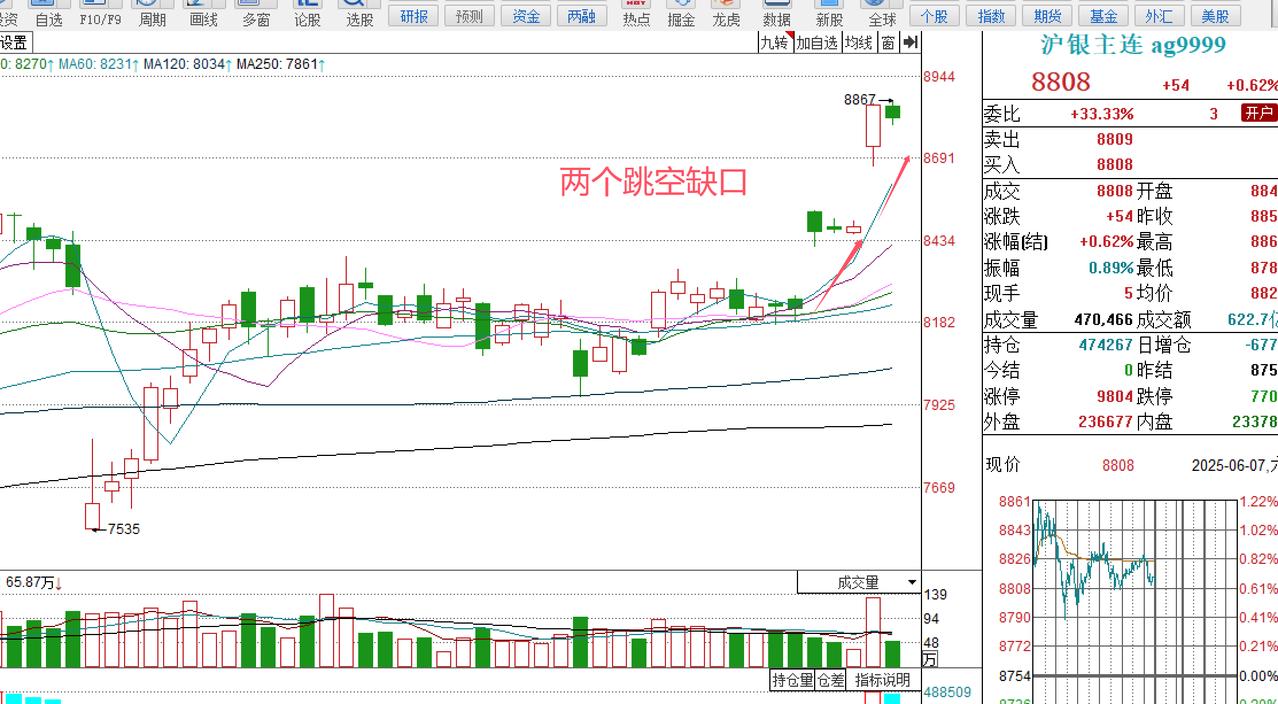
Task: Switch to 外汇 forex tab
Action: [1159, 16]
